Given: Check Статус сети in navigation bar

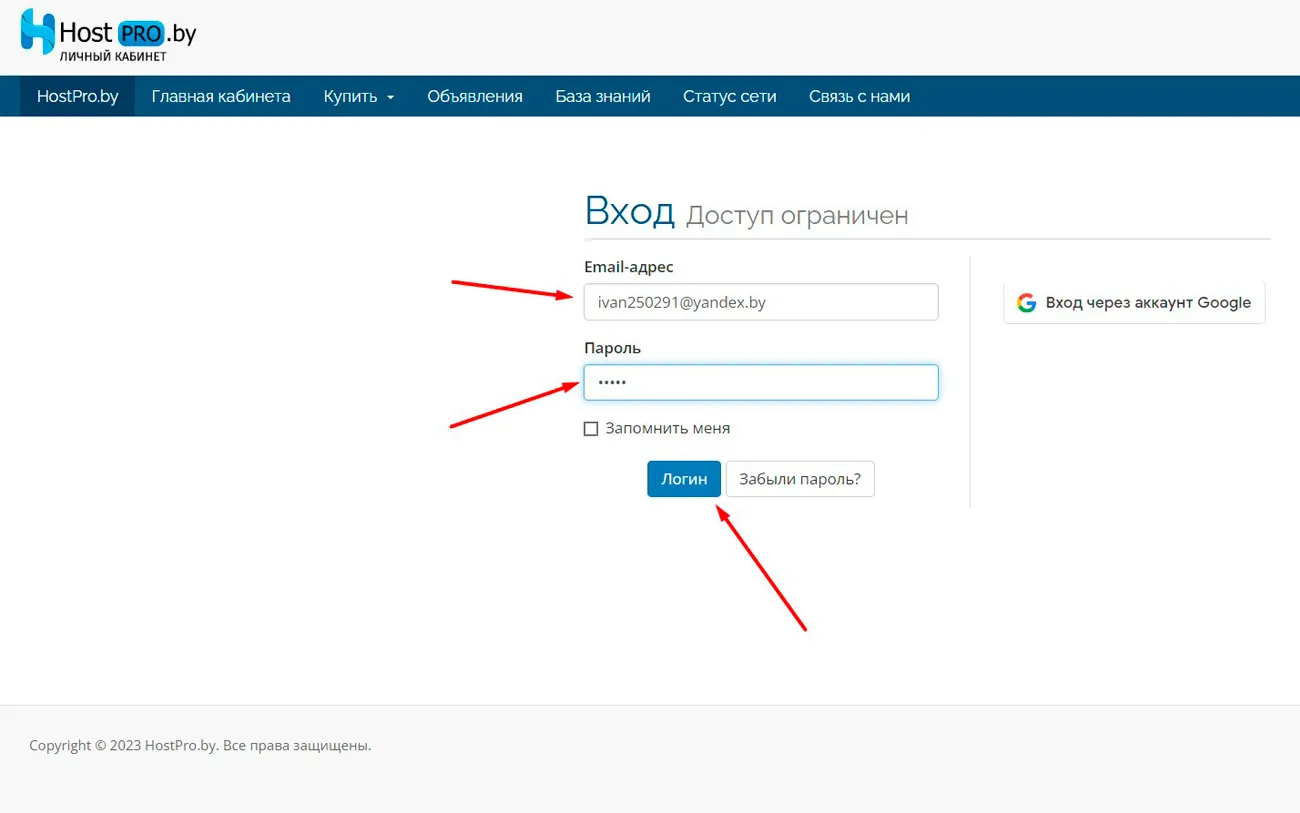Looking at the screenshot, I should (729, 97).
